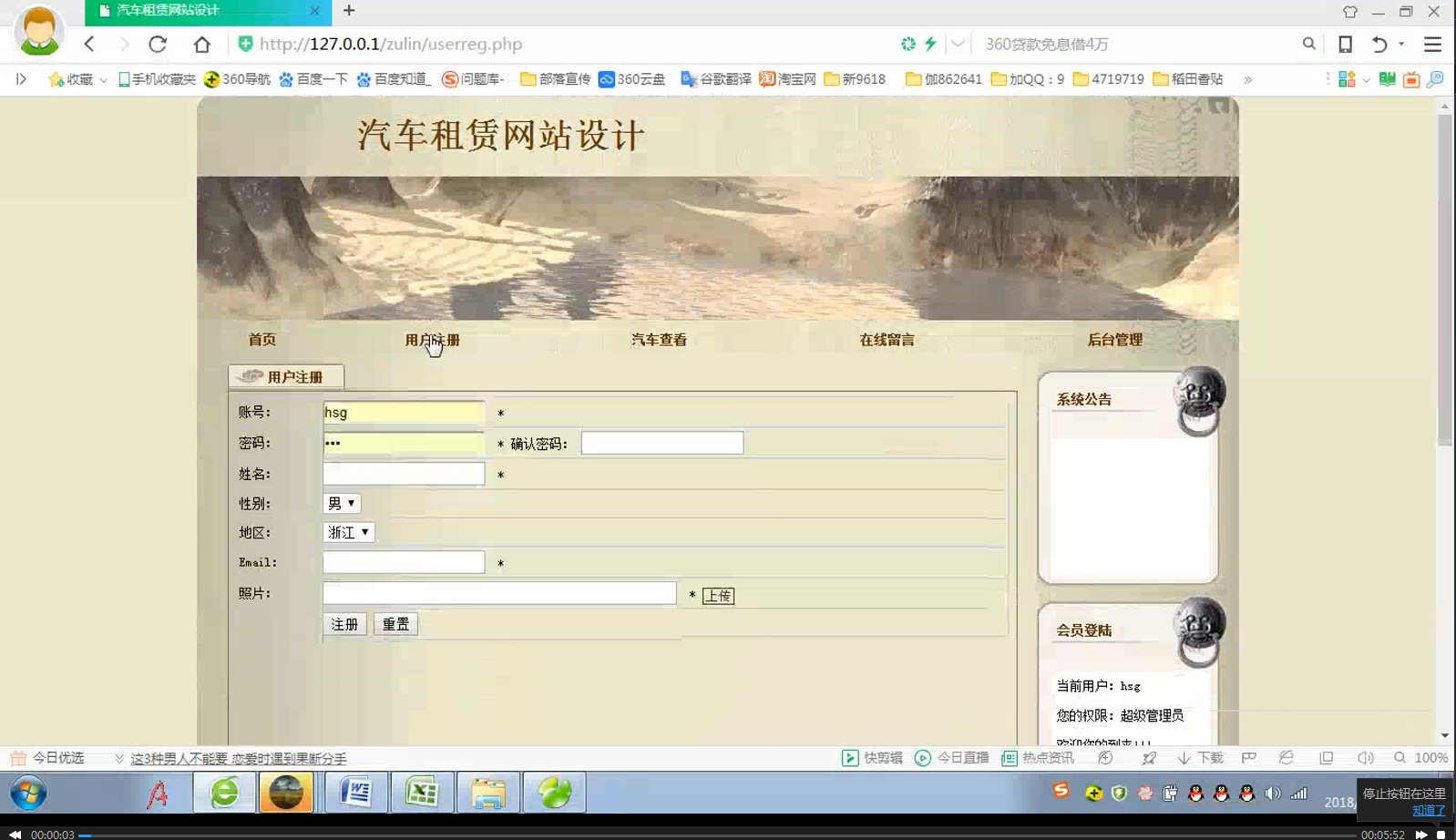Expand more bookmarks chevron

pyautogui.click(x=1247, y=79)
